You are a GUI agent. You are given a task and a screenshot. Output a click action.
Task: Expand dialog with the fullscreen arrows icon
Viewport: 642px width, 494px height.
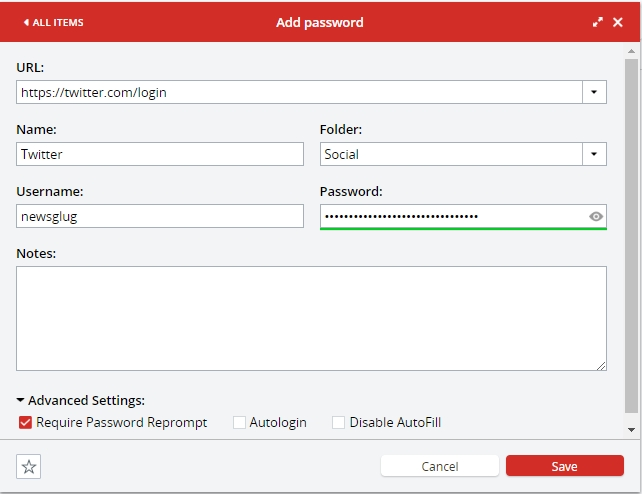click(598, 22)
